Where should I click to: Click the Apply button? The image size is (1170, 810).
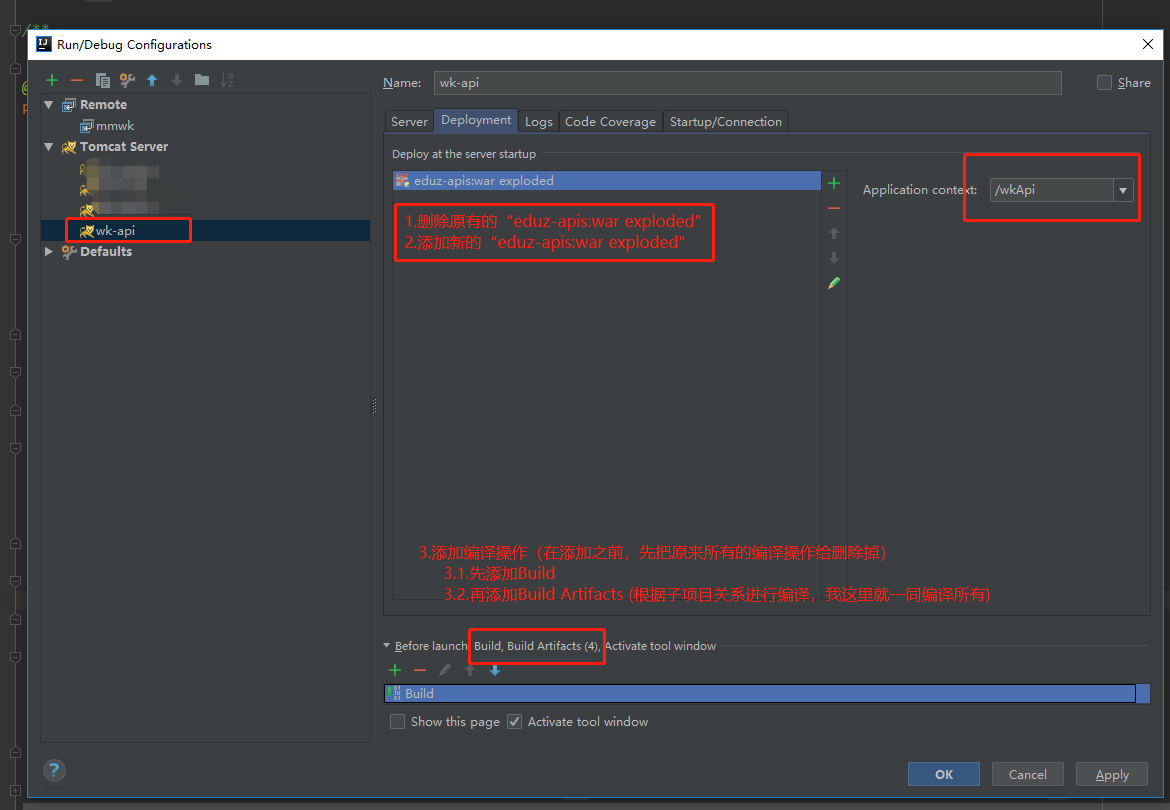pos(1111,773)
